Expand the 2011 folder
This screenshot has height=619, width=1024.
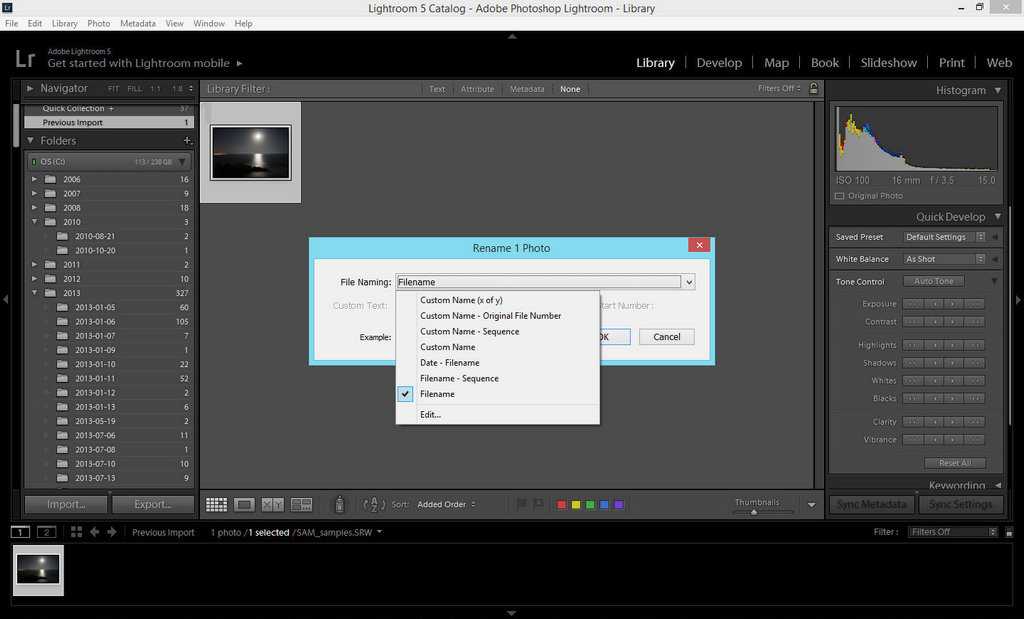[35, 265]
